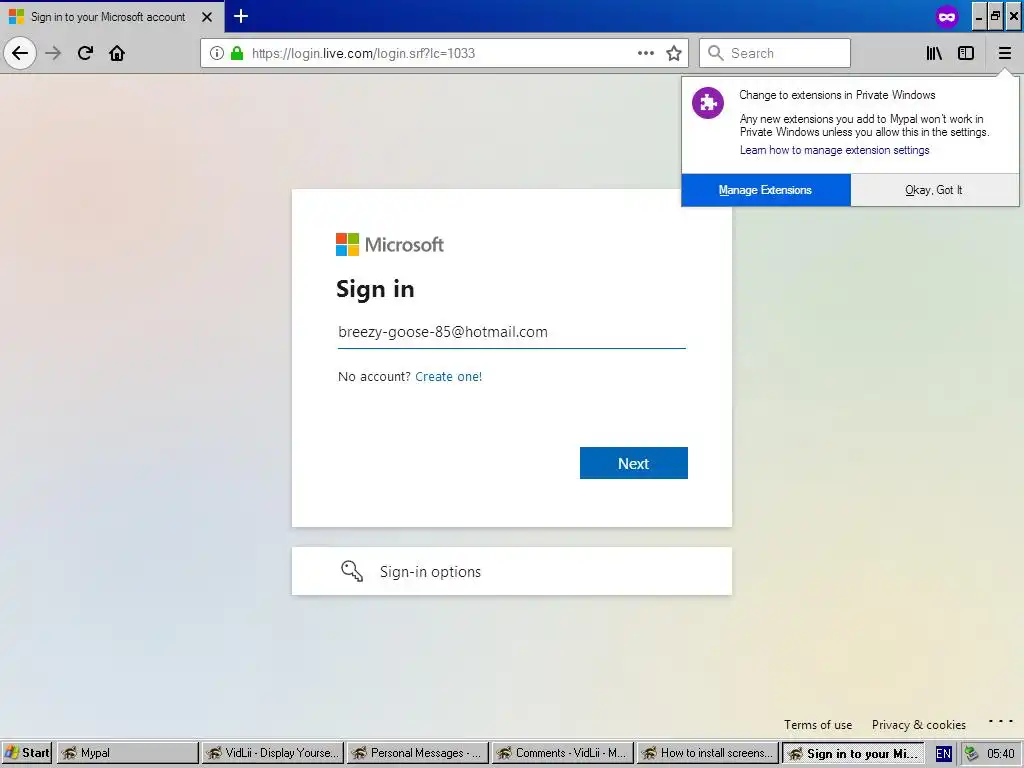Image resolution: width=1024 pixels, height=768 pixels.
Task: Switch to Mypal taskbar window
Action: point(127,753)
